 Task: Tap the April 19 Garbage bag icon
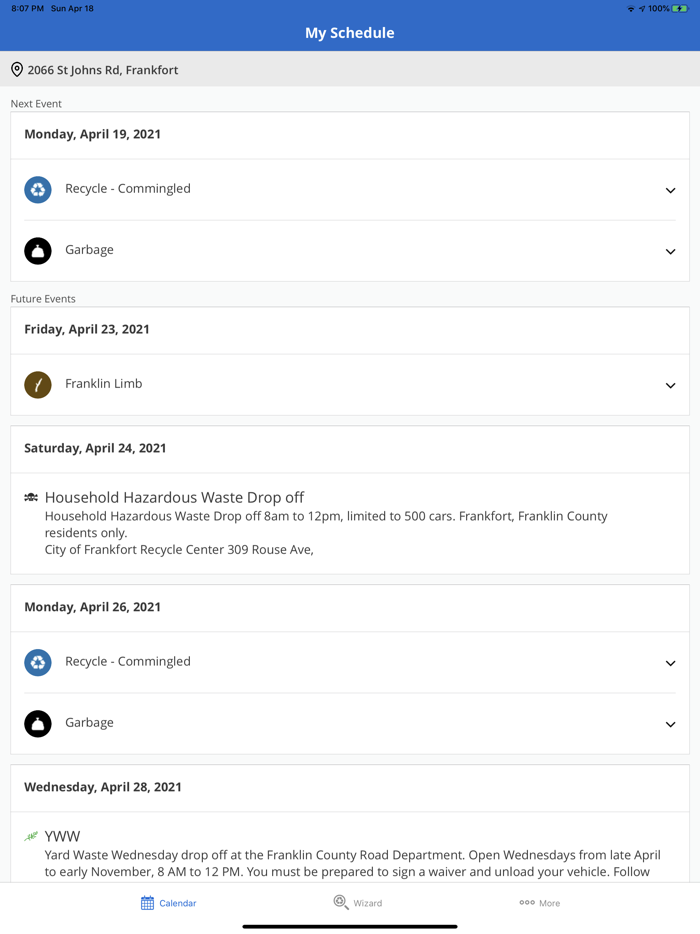[38, 251]
